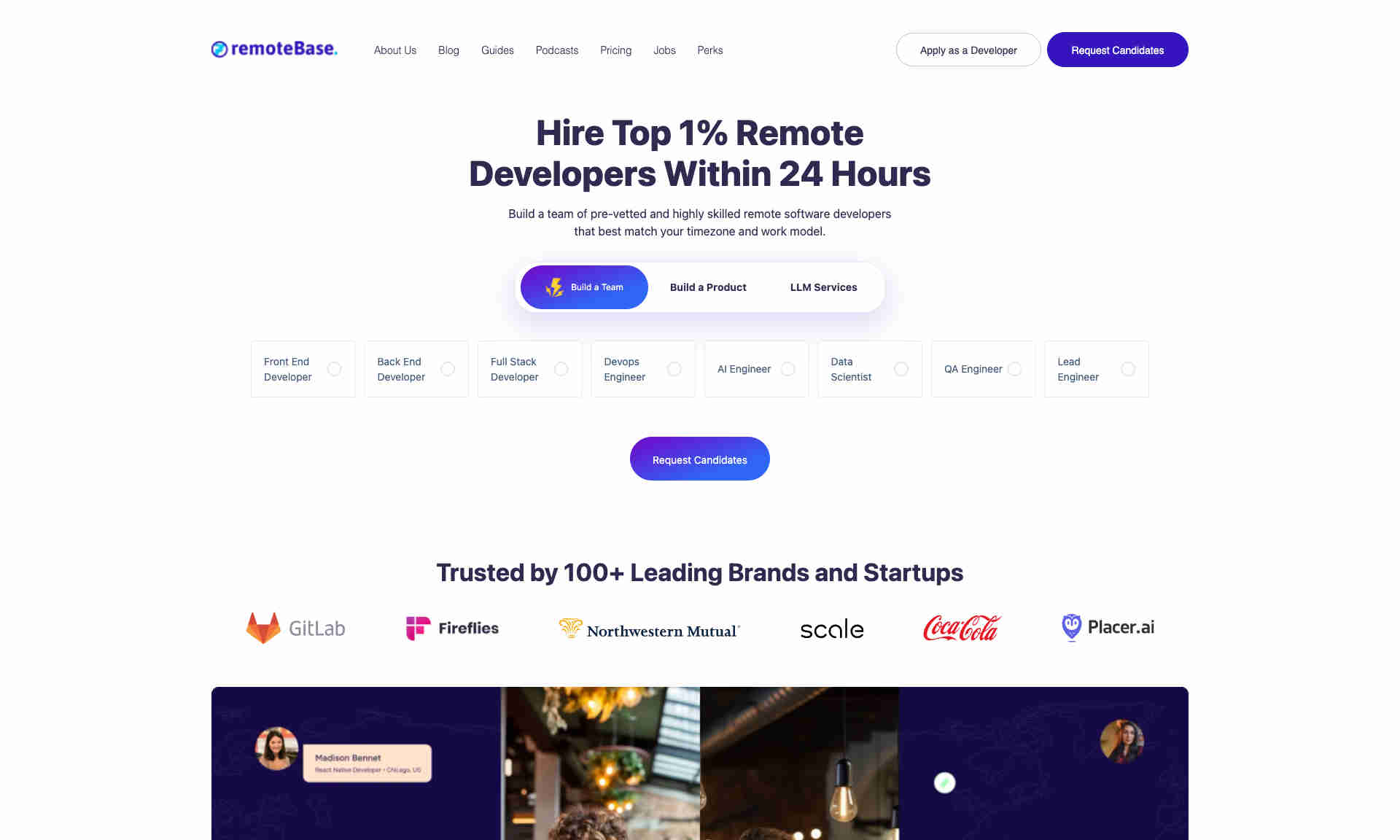Viewport: 1400px width, 840px height.
Task: Click the Coca-Cola brand logo icon
Action: (x=960, y=627)
